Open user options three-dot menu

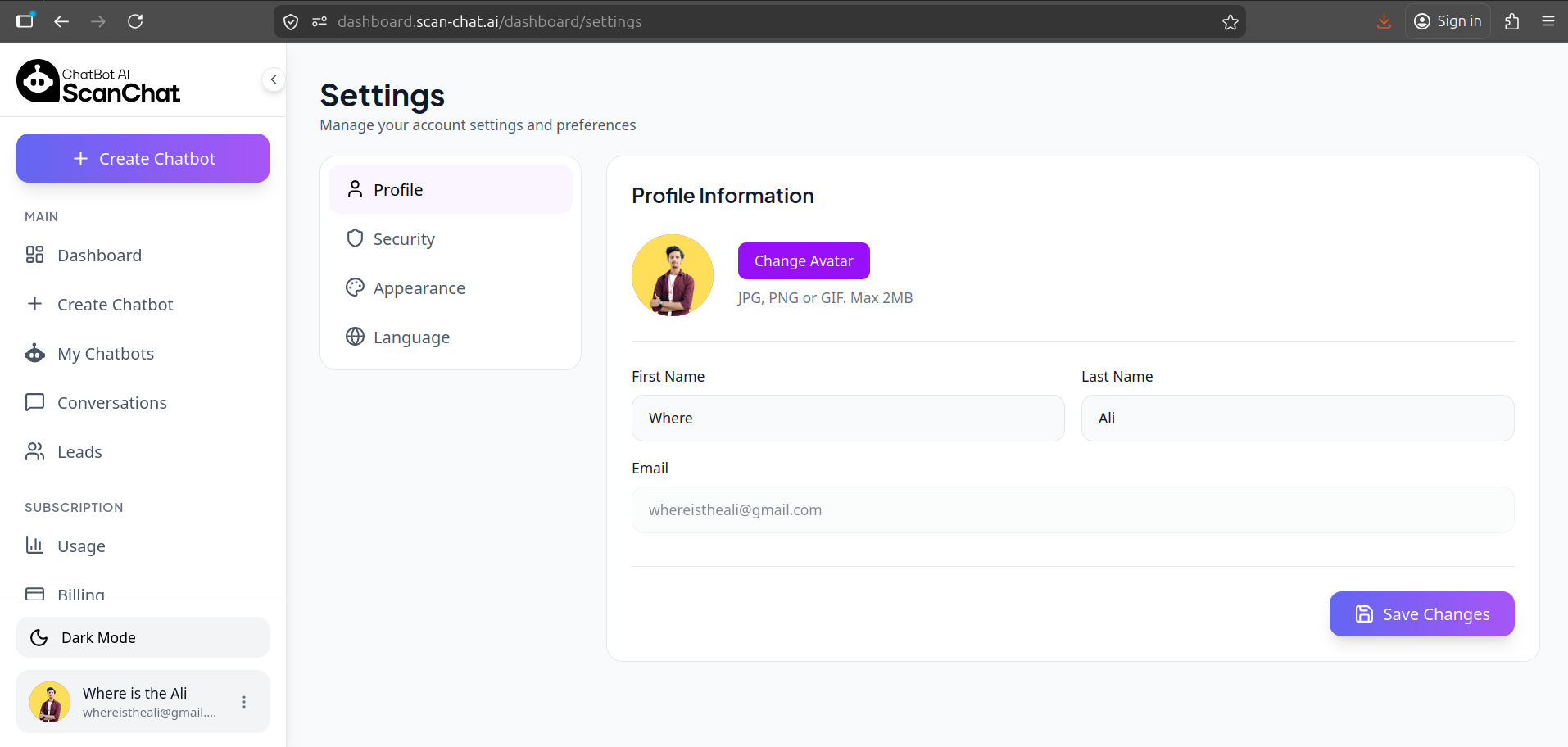click(x=244, y=702)
